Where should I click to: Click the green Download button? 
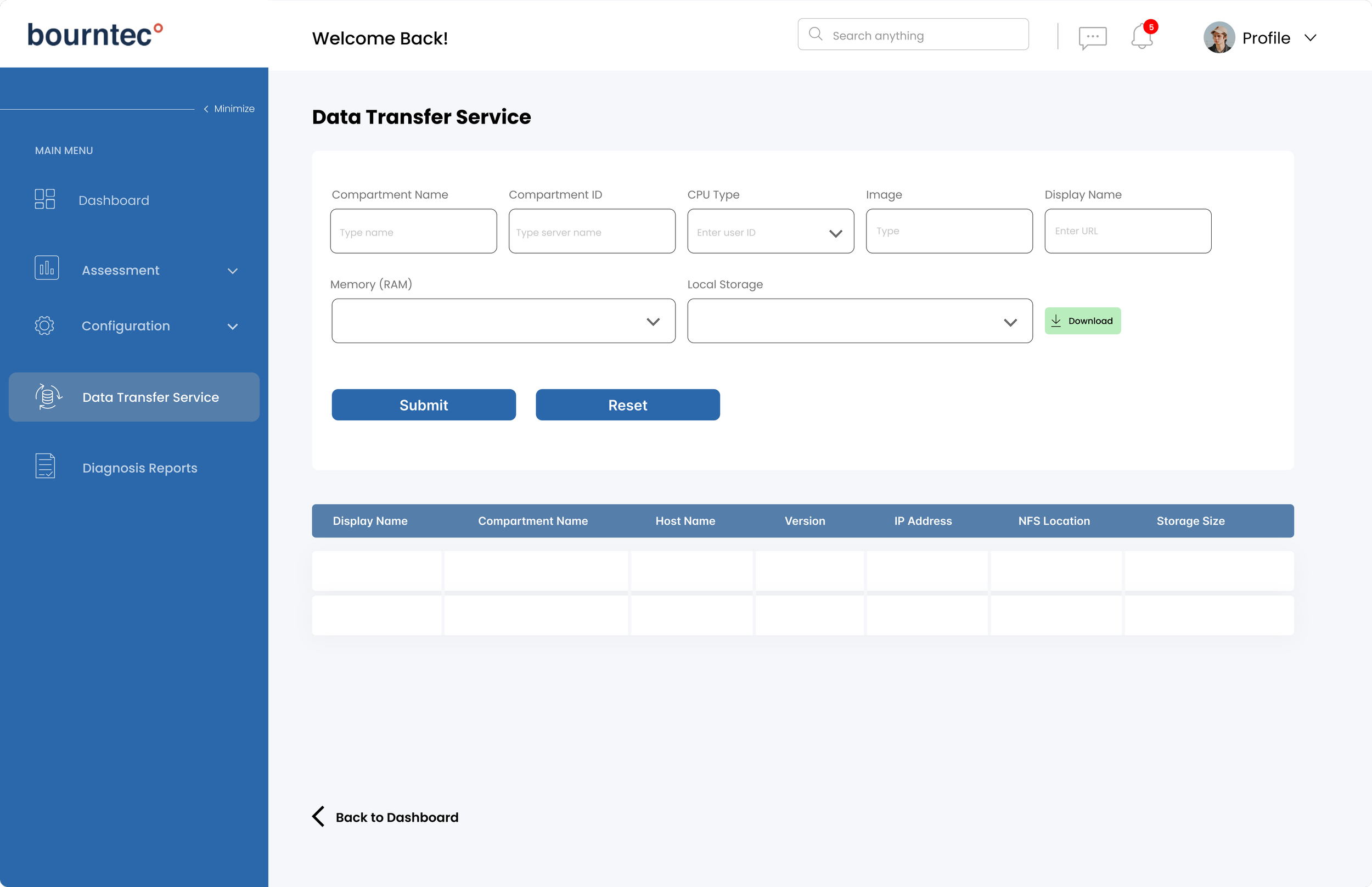(1082, 321)
